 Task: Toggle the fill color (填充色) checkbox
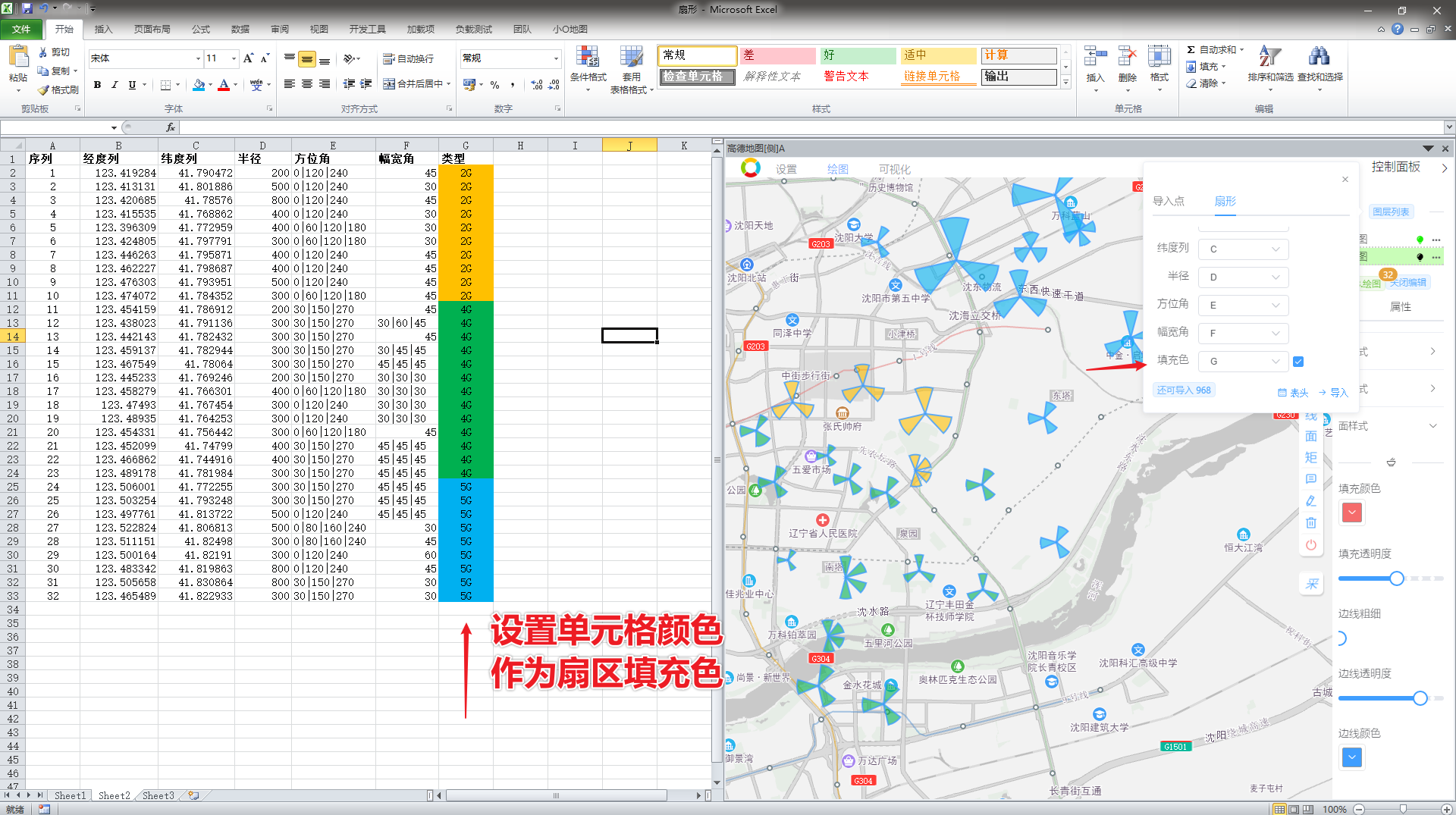(x=1298, y=362)
